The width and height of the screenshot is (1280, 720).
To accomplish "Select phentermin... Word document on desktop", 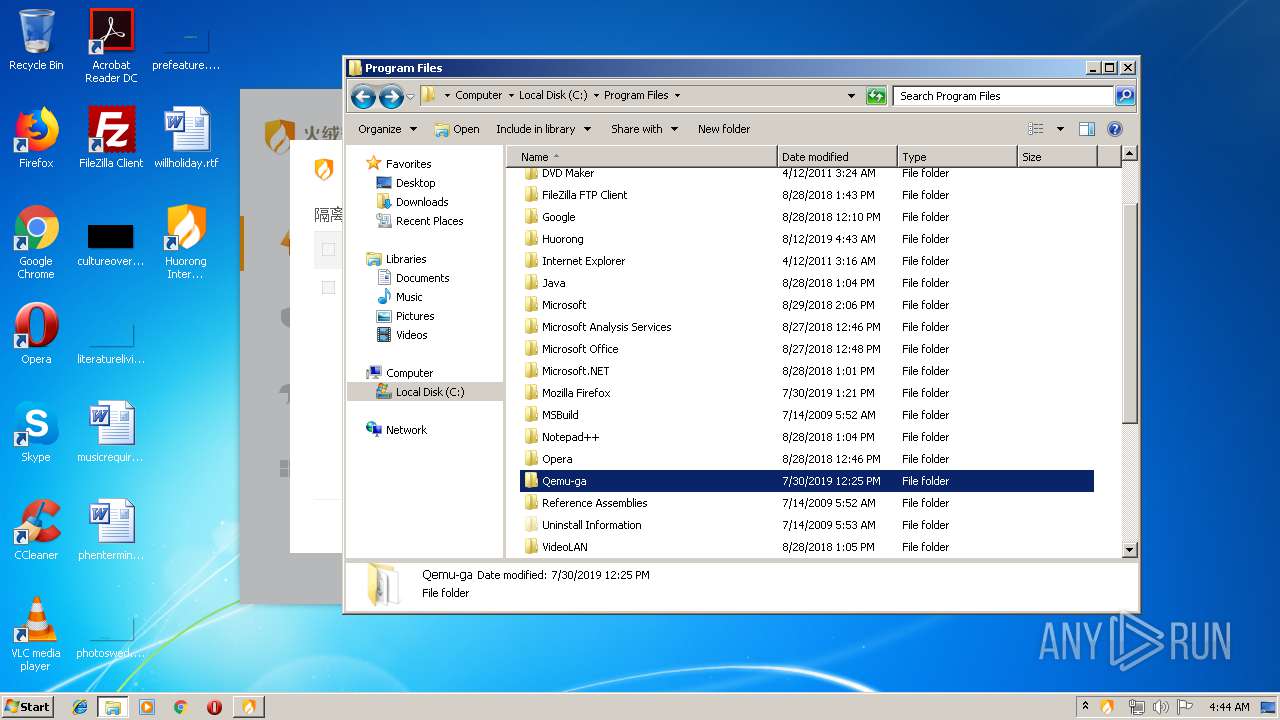I will click(x=111, y=530).
